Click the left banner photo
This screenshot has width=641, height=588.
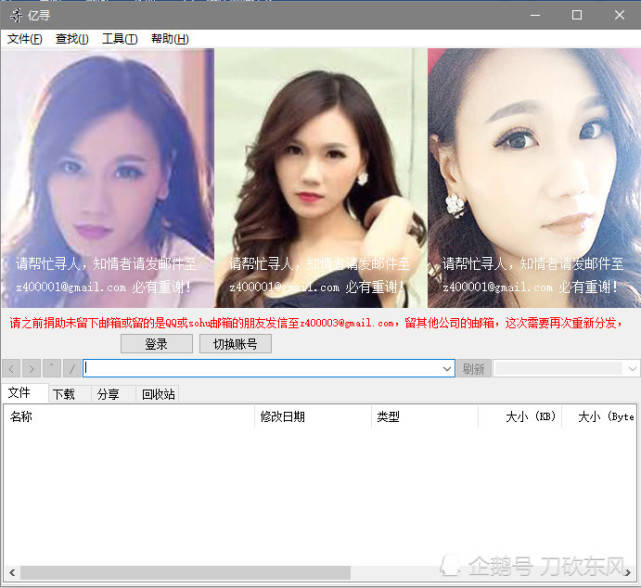[108, 178]
